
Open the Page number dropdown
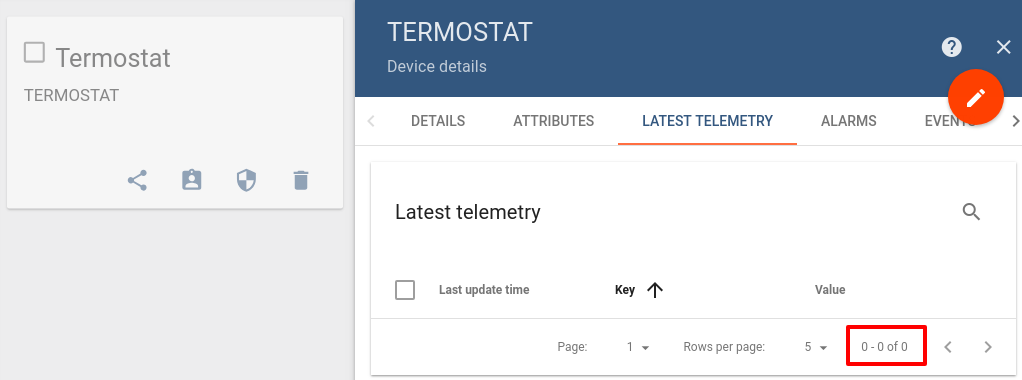(638, 347)
